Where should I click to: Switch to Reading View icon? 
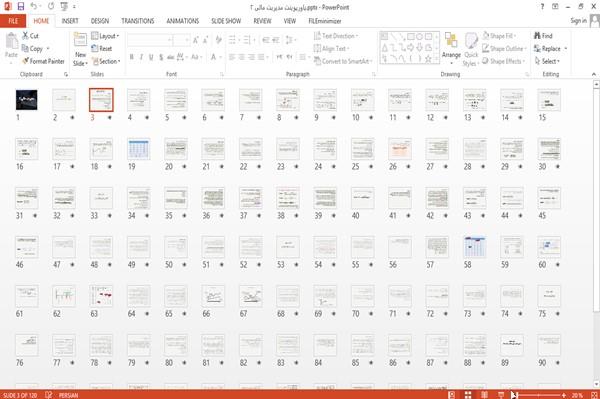pyautogui.click(x=484, y=395)
